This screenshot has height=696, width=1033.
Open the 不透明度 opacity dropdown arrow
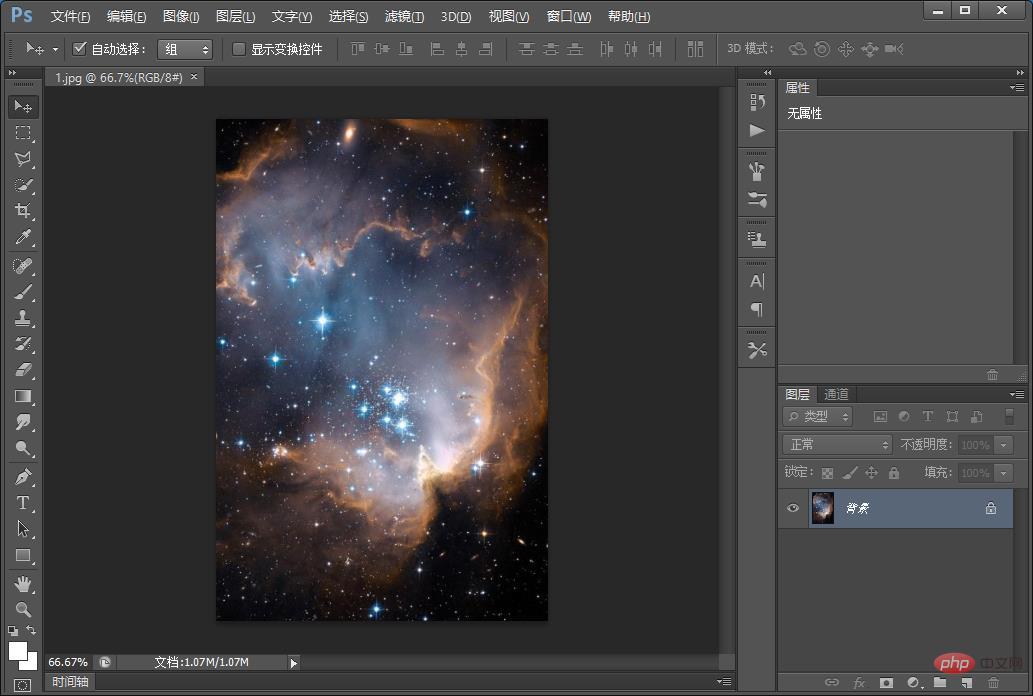point(1003,445)
